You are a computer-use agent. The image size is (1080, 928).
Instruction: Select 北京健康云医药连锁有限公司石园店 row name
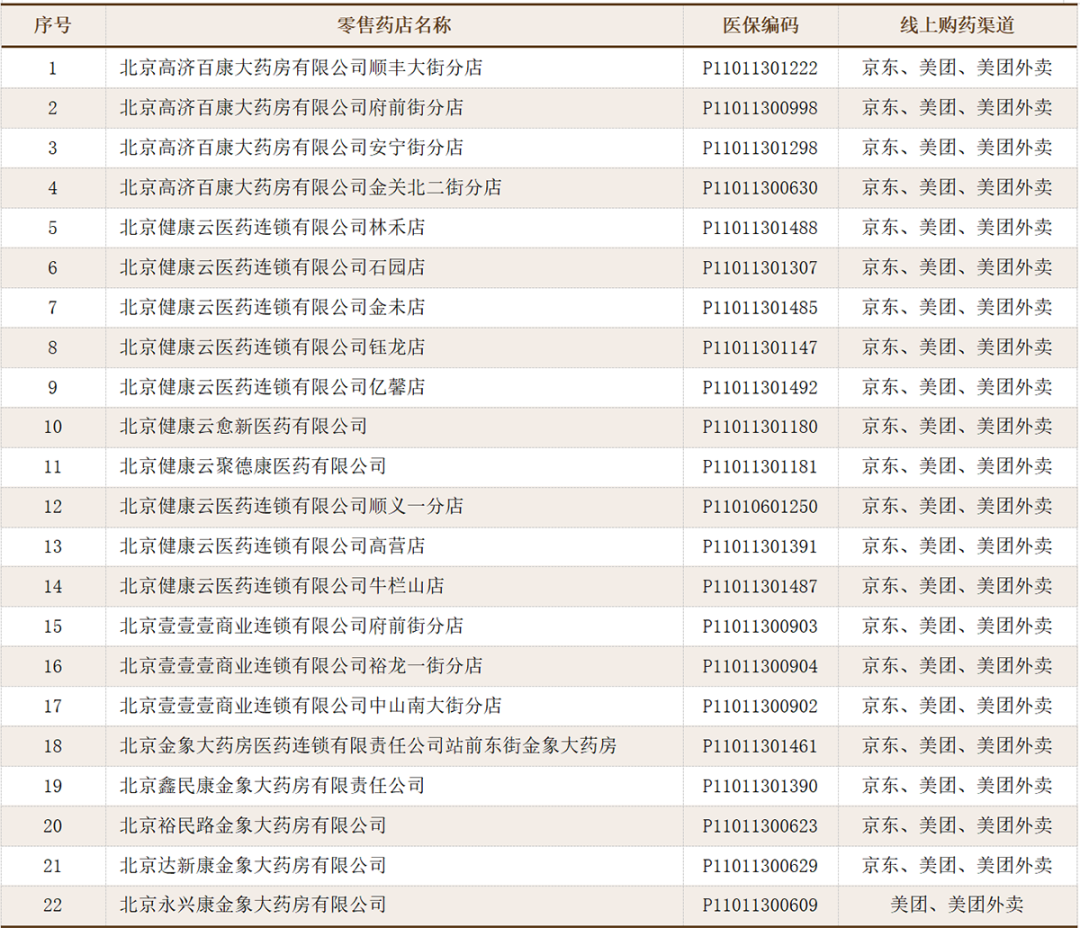coord(272,268)
